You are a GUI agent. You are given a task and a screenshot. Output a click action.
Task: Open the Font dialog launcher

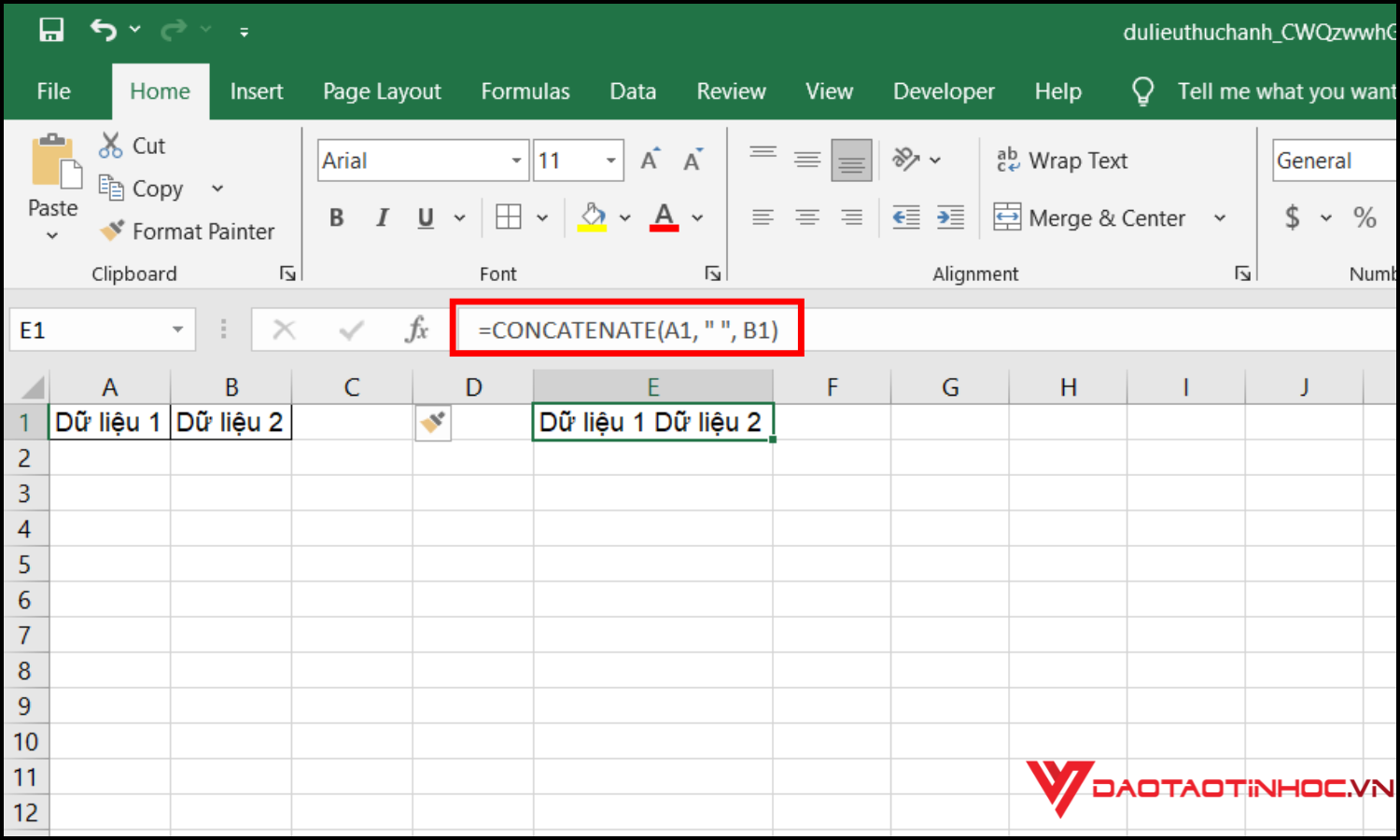(x=713, y=273)
